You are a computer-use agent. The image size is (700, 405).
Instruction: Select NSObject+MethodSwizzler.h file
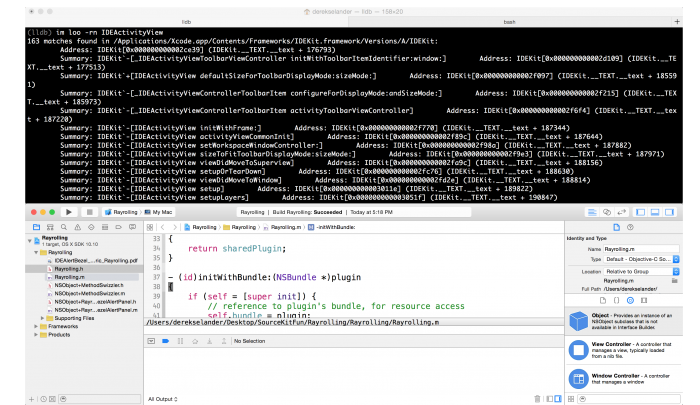84,285
